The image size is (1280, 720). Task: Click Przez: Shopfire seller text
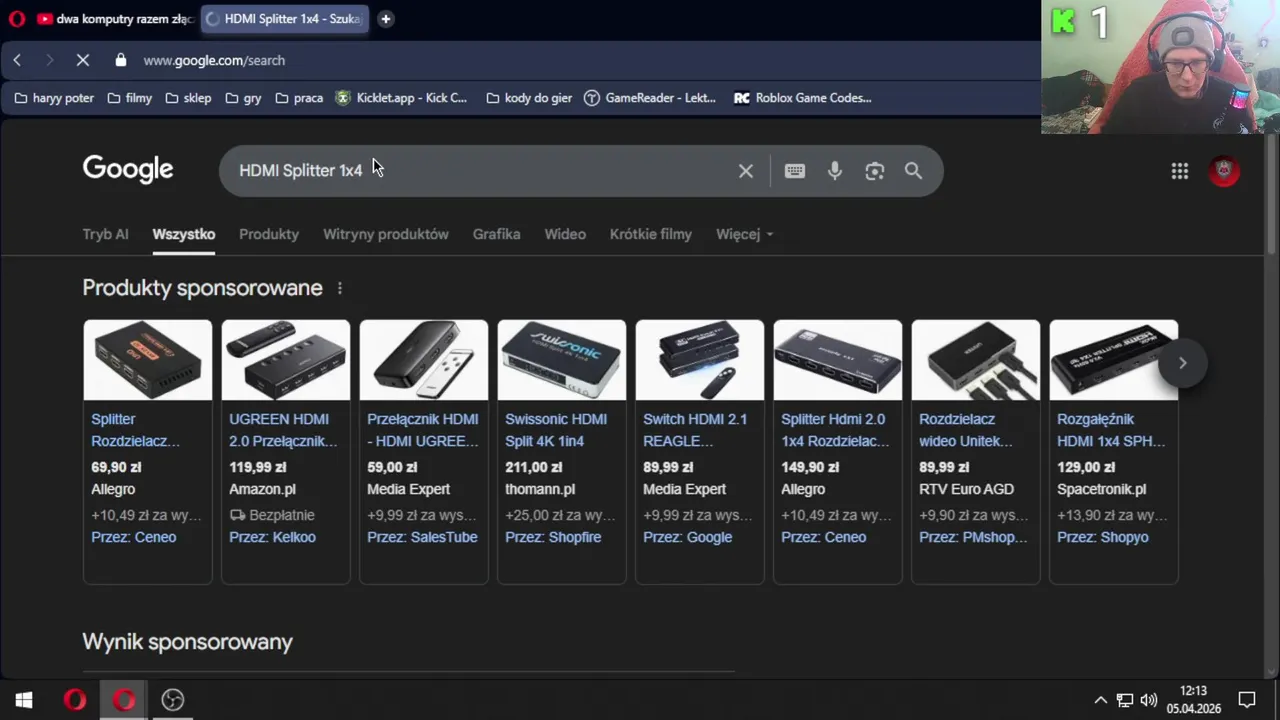point(553,537)
